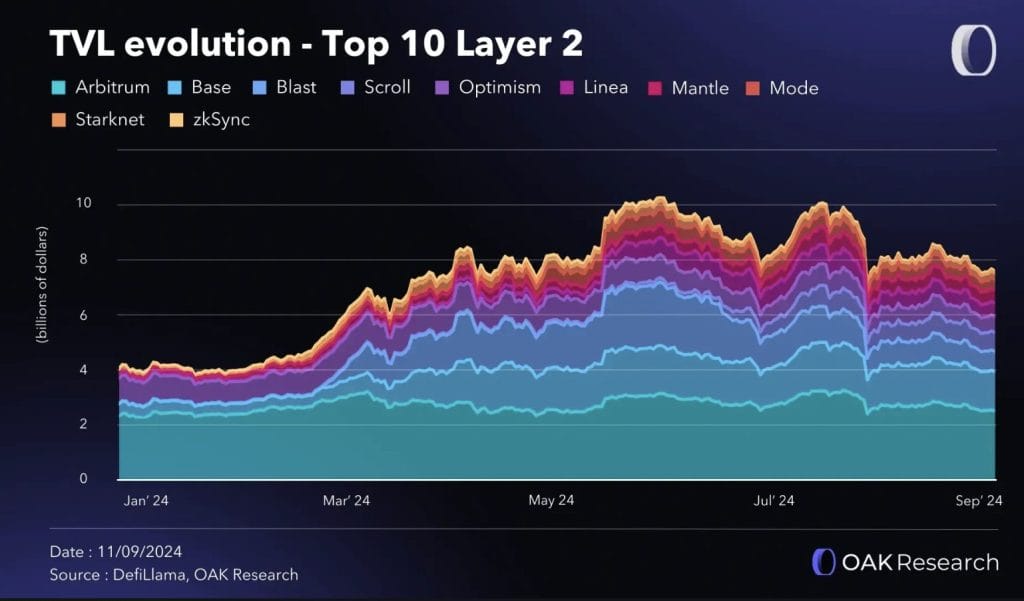
Task: Click the OAK ring logo top right
Action: click(973, 50)
